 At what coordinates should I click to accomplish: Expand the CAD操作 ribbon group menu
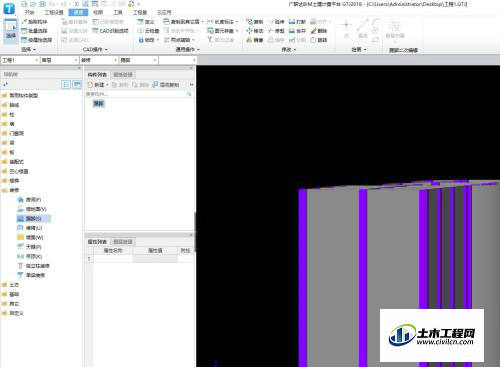(95, 49)
